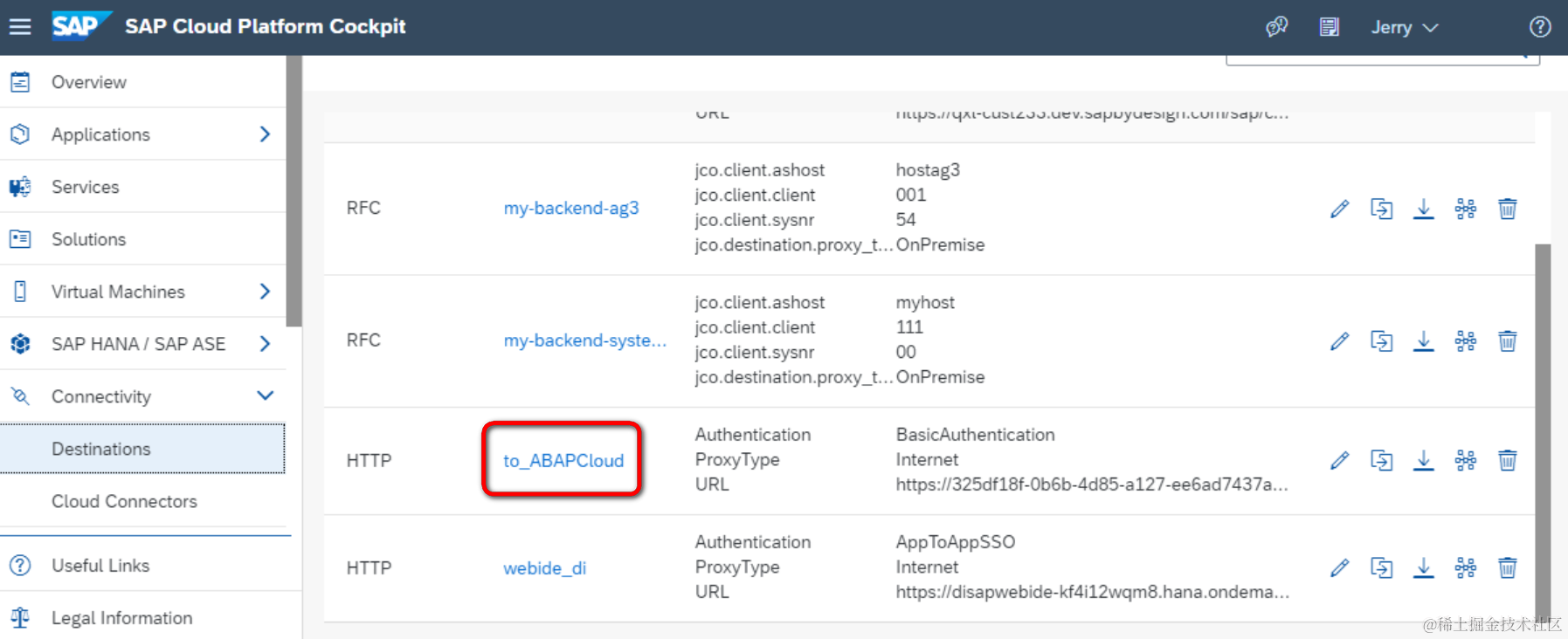Open the my-backend-syste... destination link
This screenshot has width=1568, height=639.
click(x=585, y=340)
